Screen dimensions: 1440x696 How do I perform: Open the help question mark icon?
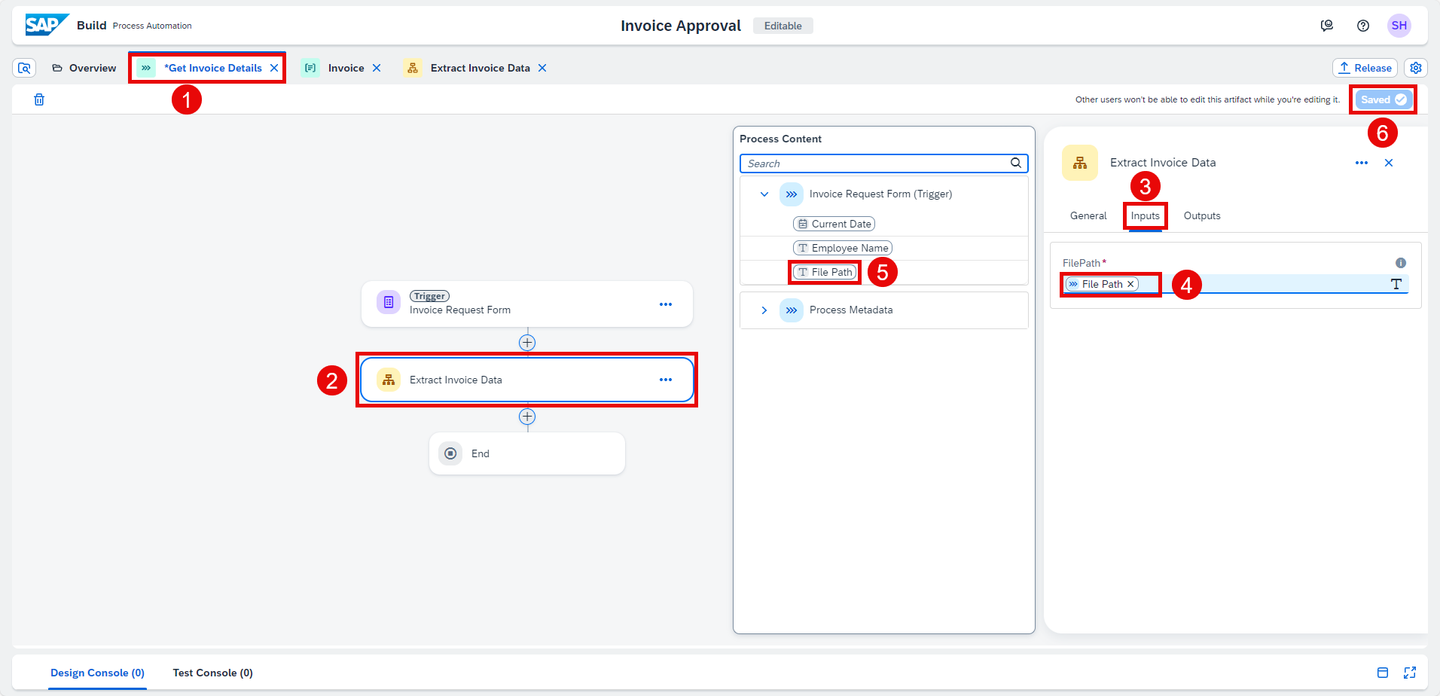pos(1363,26)
